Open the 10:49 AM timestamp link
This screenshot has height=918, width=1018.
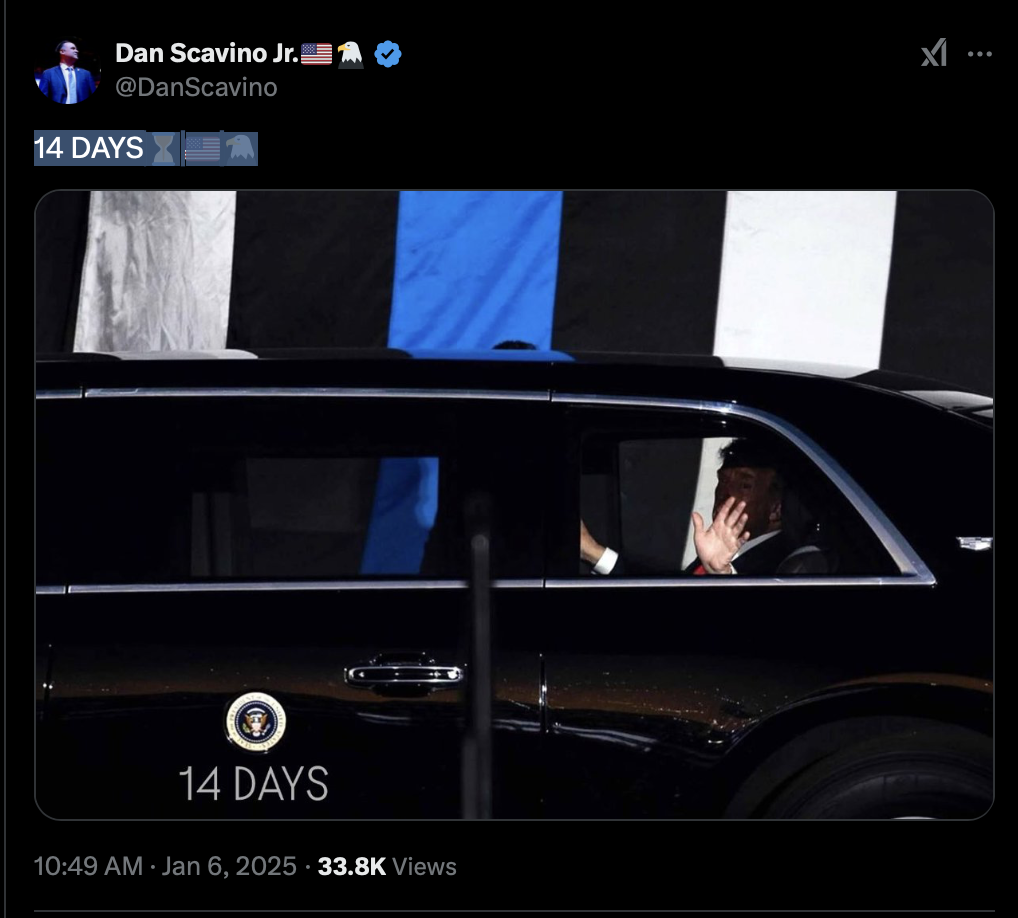click(88, 866)
